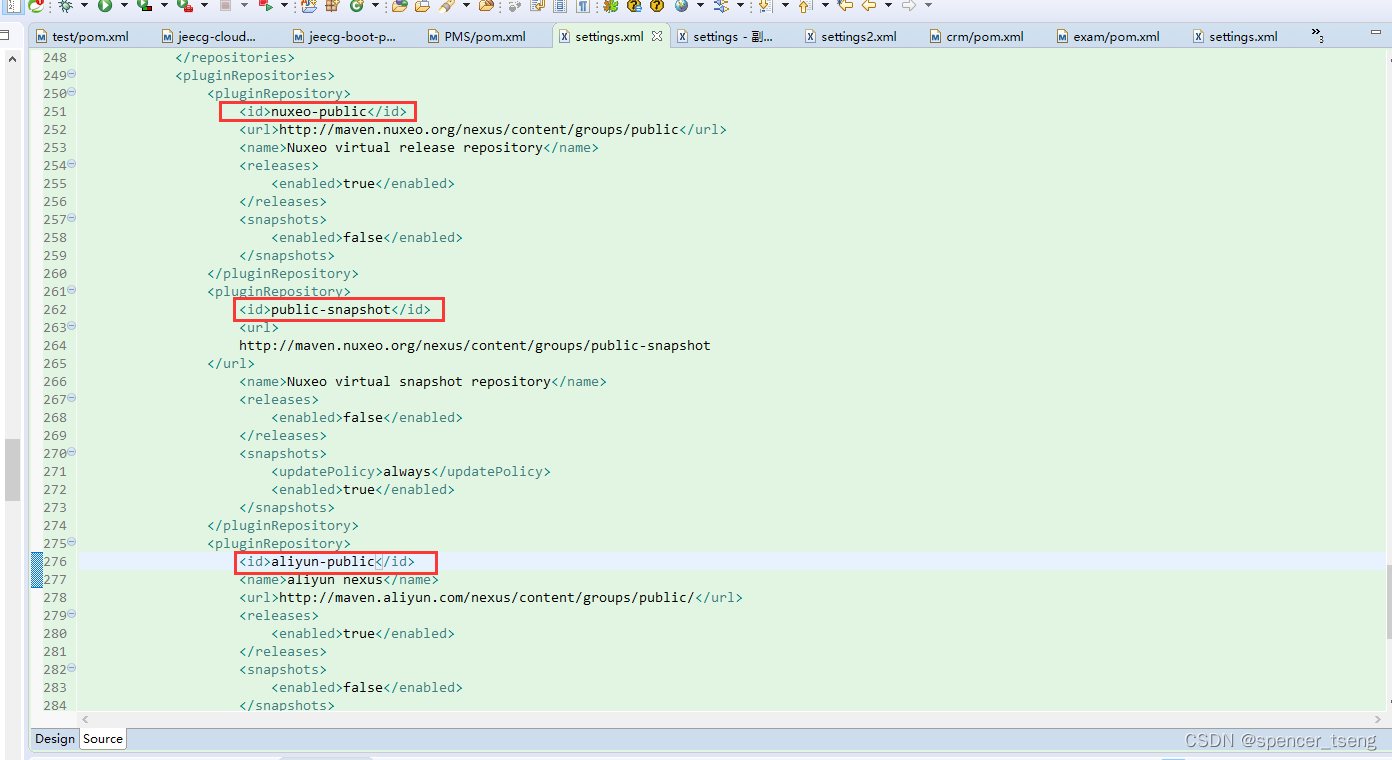Collapse the pluginRepository fold at line 275

[x=72, y=543]
